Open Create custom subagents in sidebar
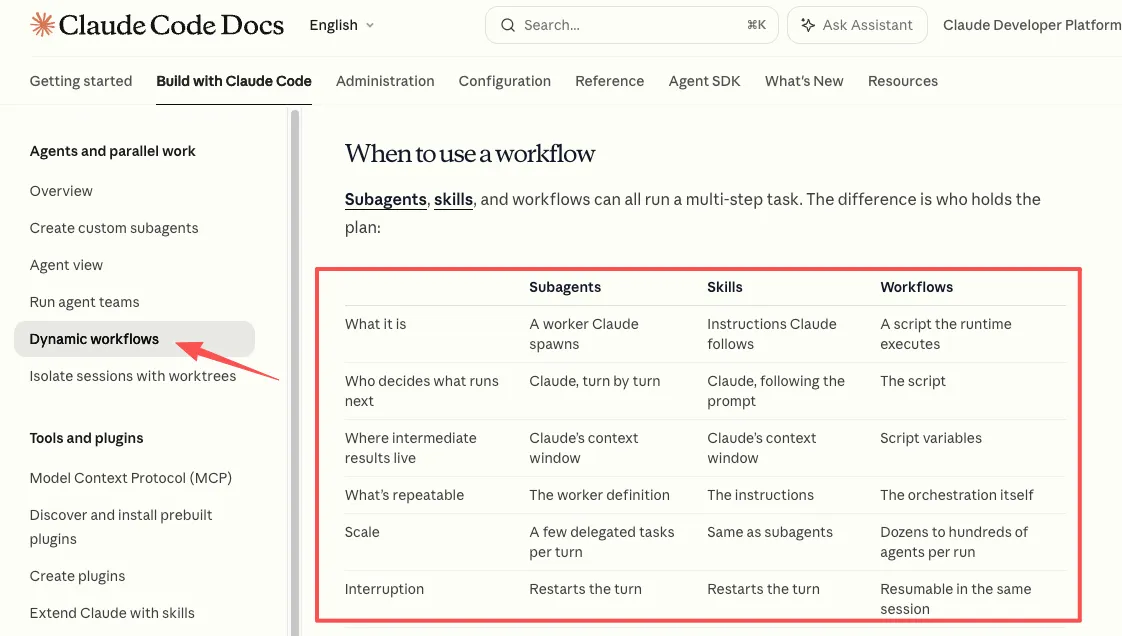Screen dimensions: 1122x636 click(114, 228)
